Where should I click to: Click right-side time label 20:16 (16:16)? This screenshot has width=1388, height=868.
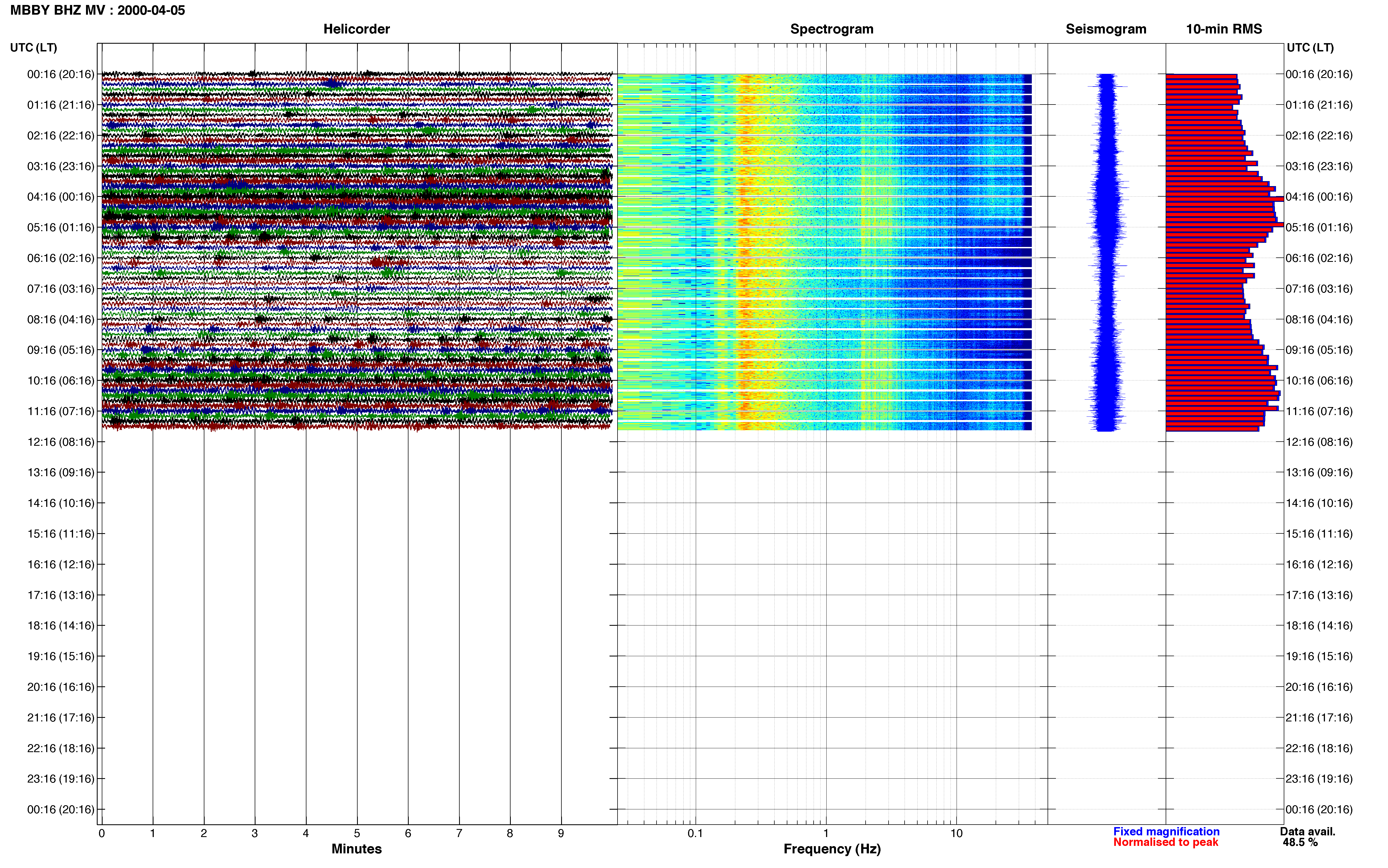(x=1319, y=687)
